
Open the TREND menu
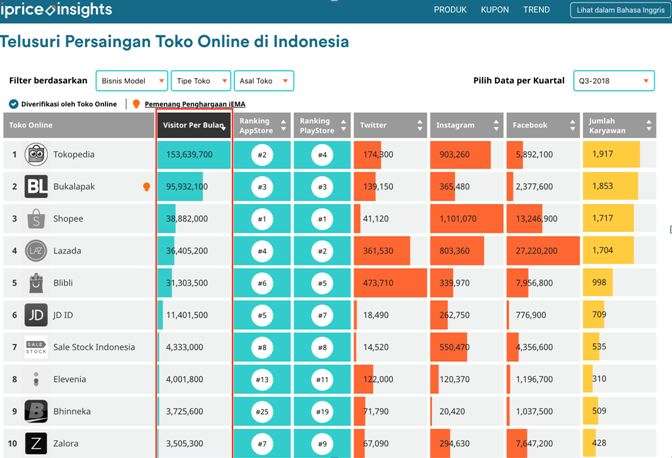pos(537,9)
